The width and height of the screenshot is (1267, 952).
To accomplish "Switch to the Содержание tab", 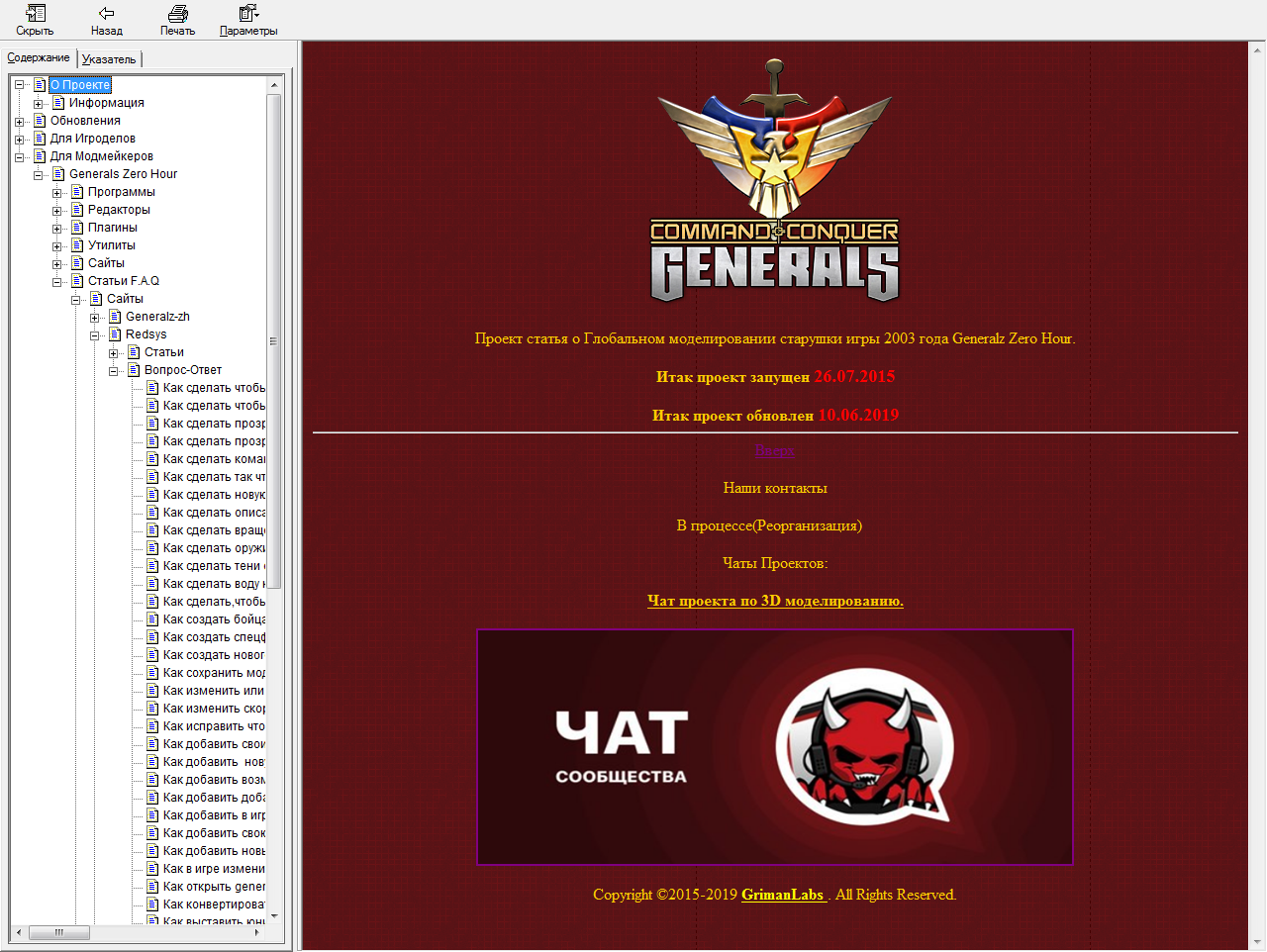I will 39,57.
